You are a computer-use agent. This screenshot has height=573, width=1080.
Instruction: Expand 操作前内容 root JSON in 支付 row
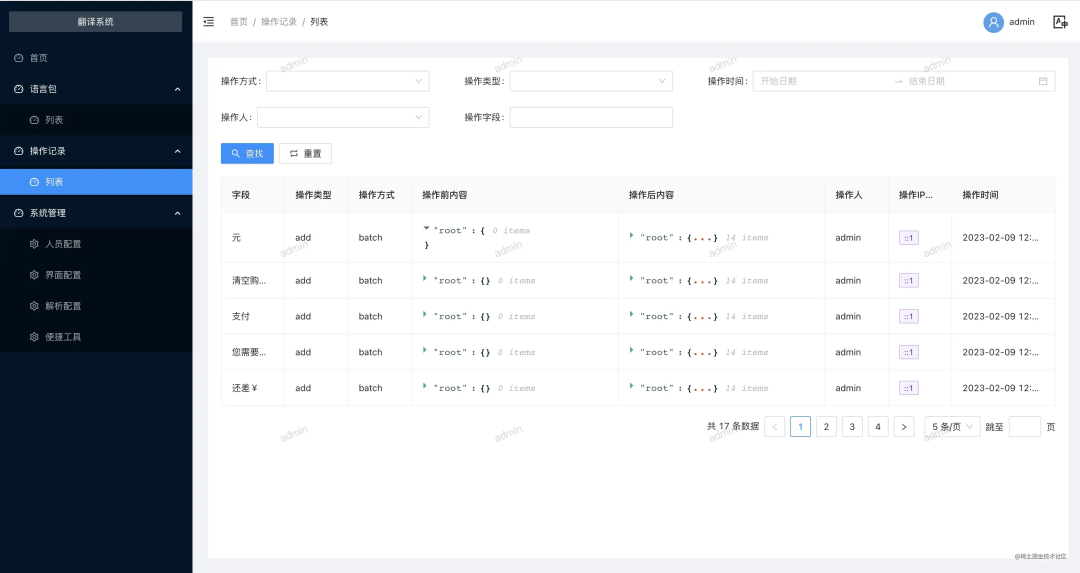click(x=425, y=314)
